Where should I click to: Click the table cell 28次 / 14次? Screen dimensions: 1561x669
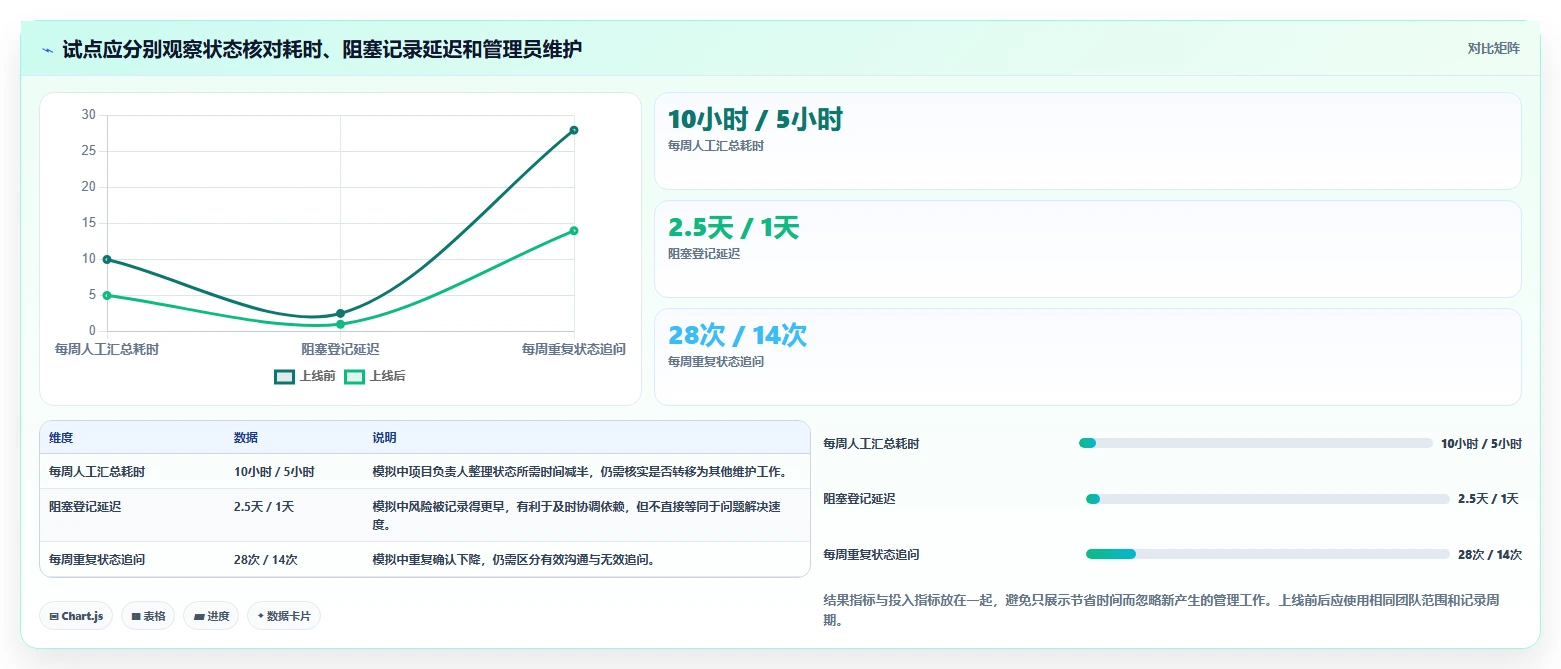266,559
